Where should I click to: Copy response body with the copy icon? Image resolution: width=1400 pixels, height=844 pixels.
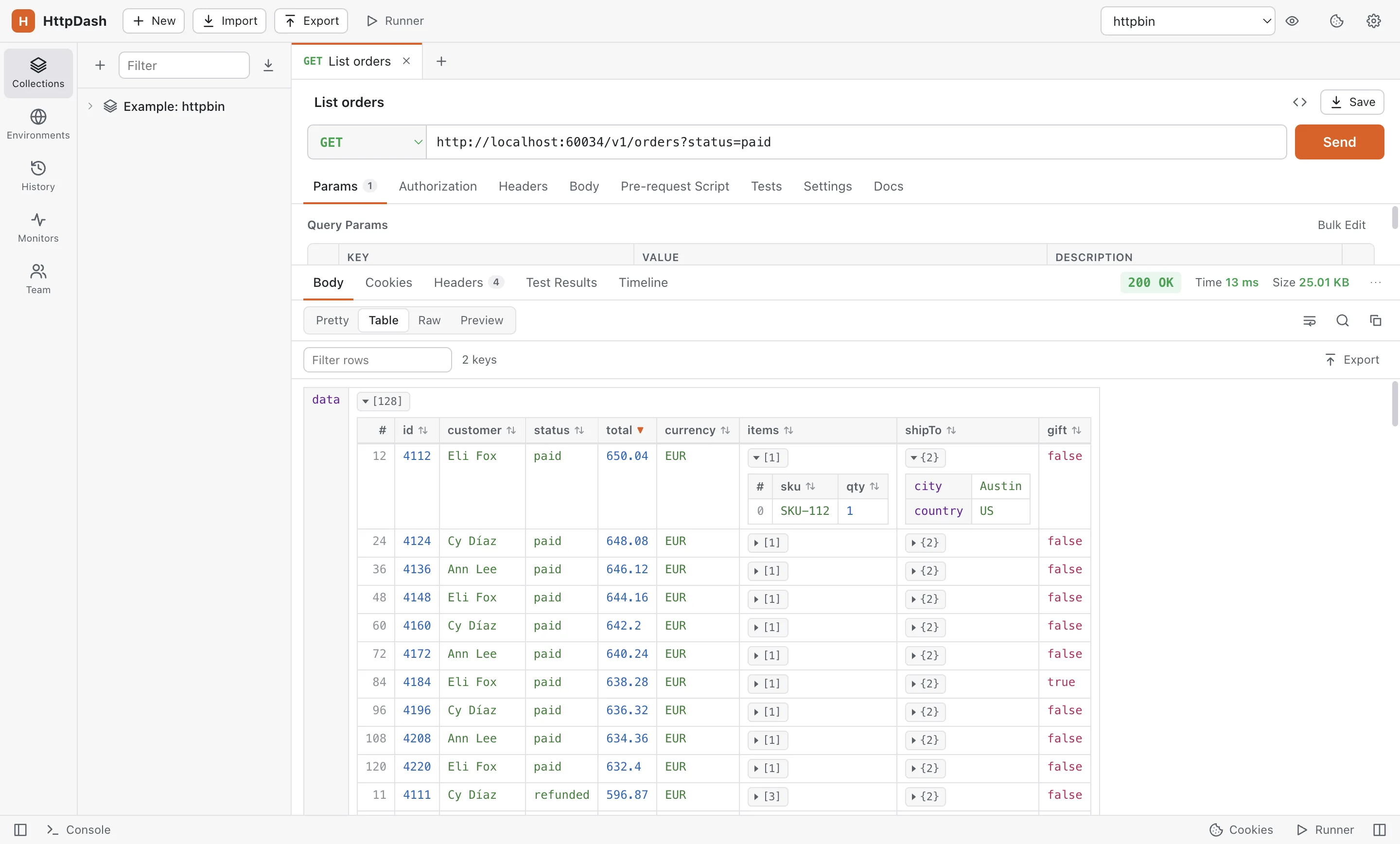point(1375,320)
